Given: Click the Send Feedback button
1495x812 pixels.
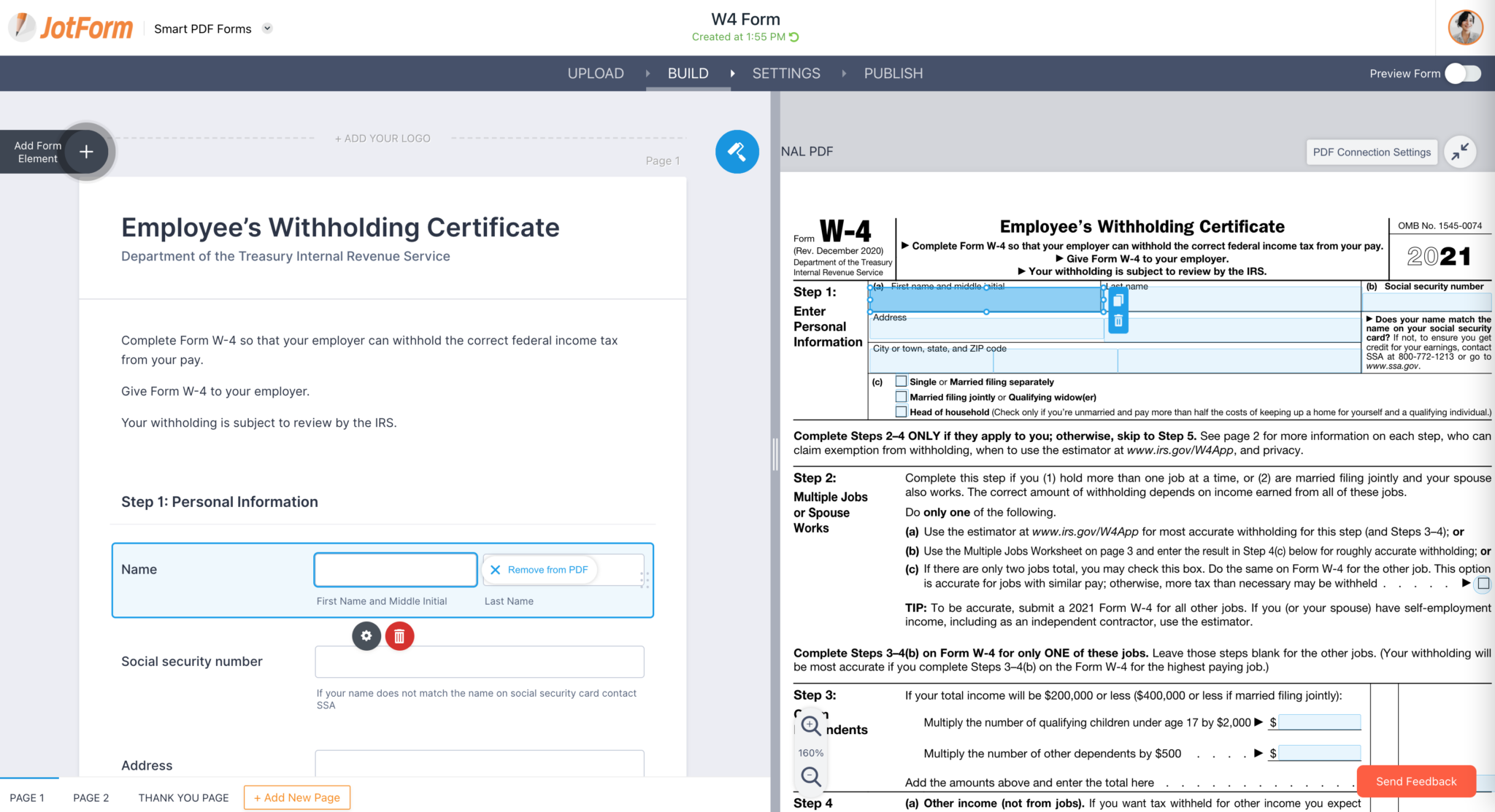Looking at the screenshot, I should pyautogui.click(x=1415, y=781).
